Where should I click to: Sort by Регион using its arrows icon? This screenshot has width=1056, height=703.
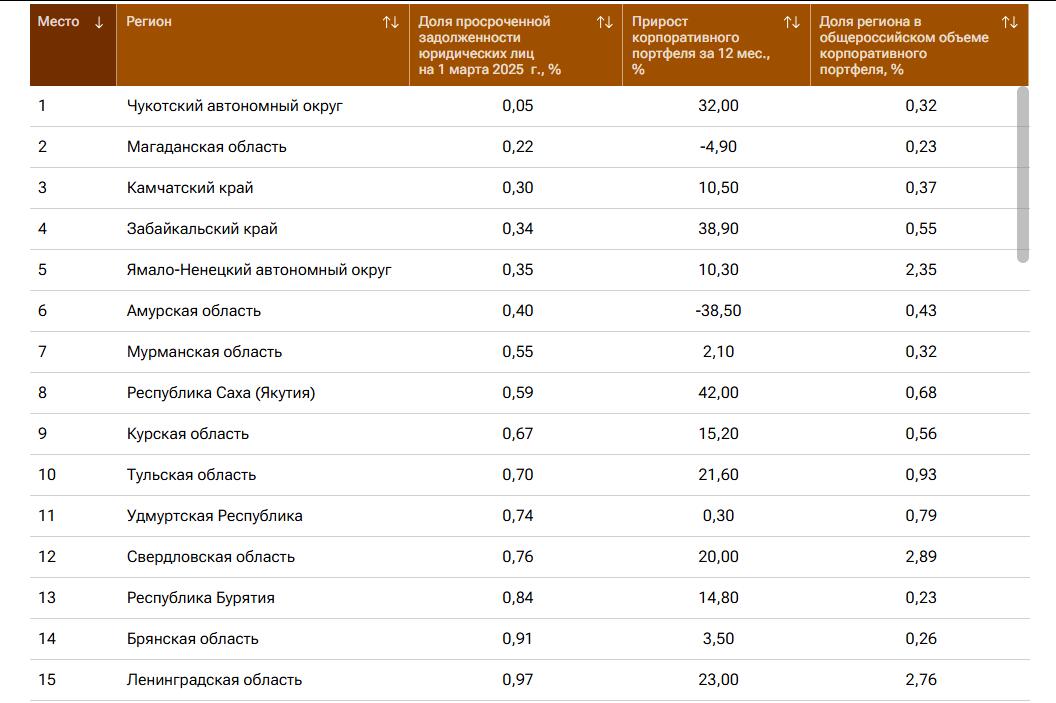point(391,22)
